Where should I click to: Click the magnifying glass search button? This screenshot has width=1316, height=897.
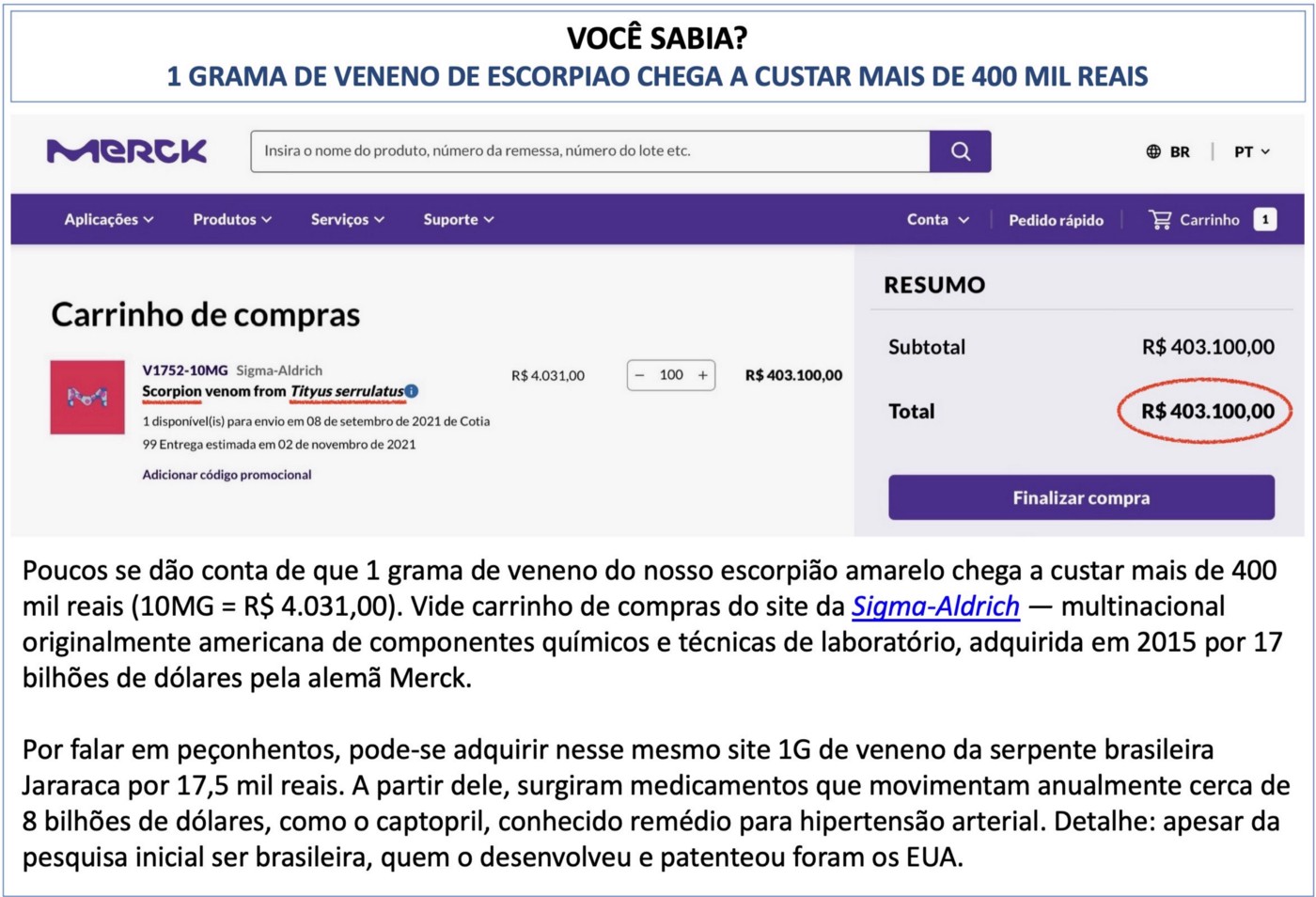960,151
